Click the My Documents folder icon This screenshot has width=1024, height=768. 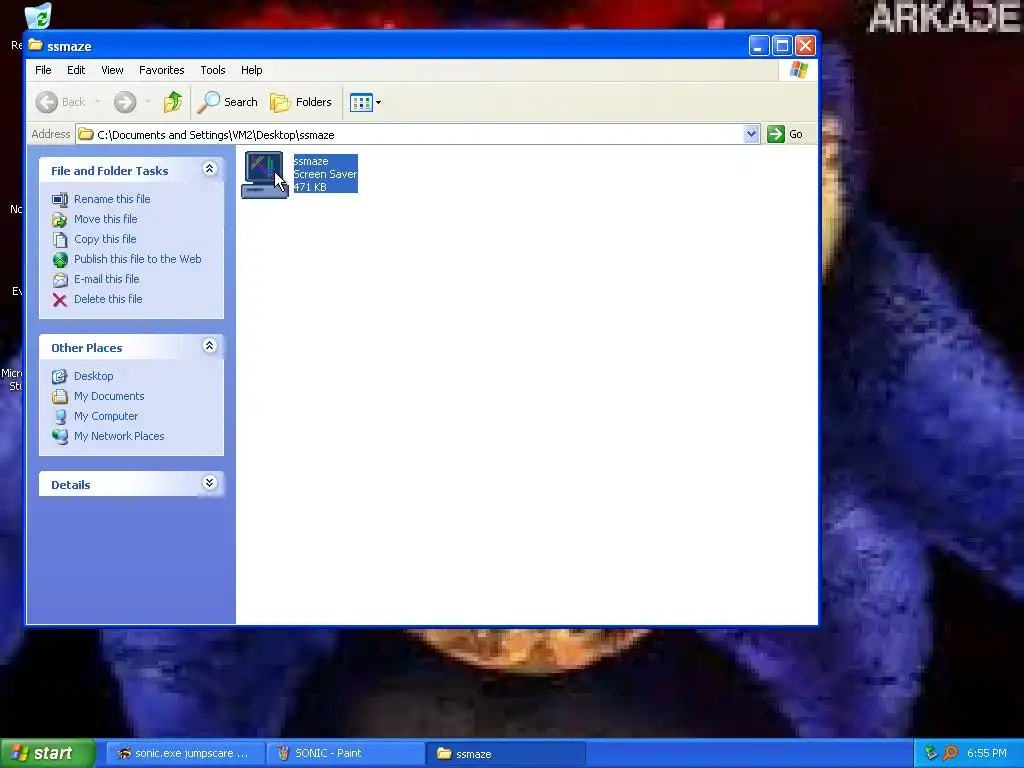(x=60, y=396)
